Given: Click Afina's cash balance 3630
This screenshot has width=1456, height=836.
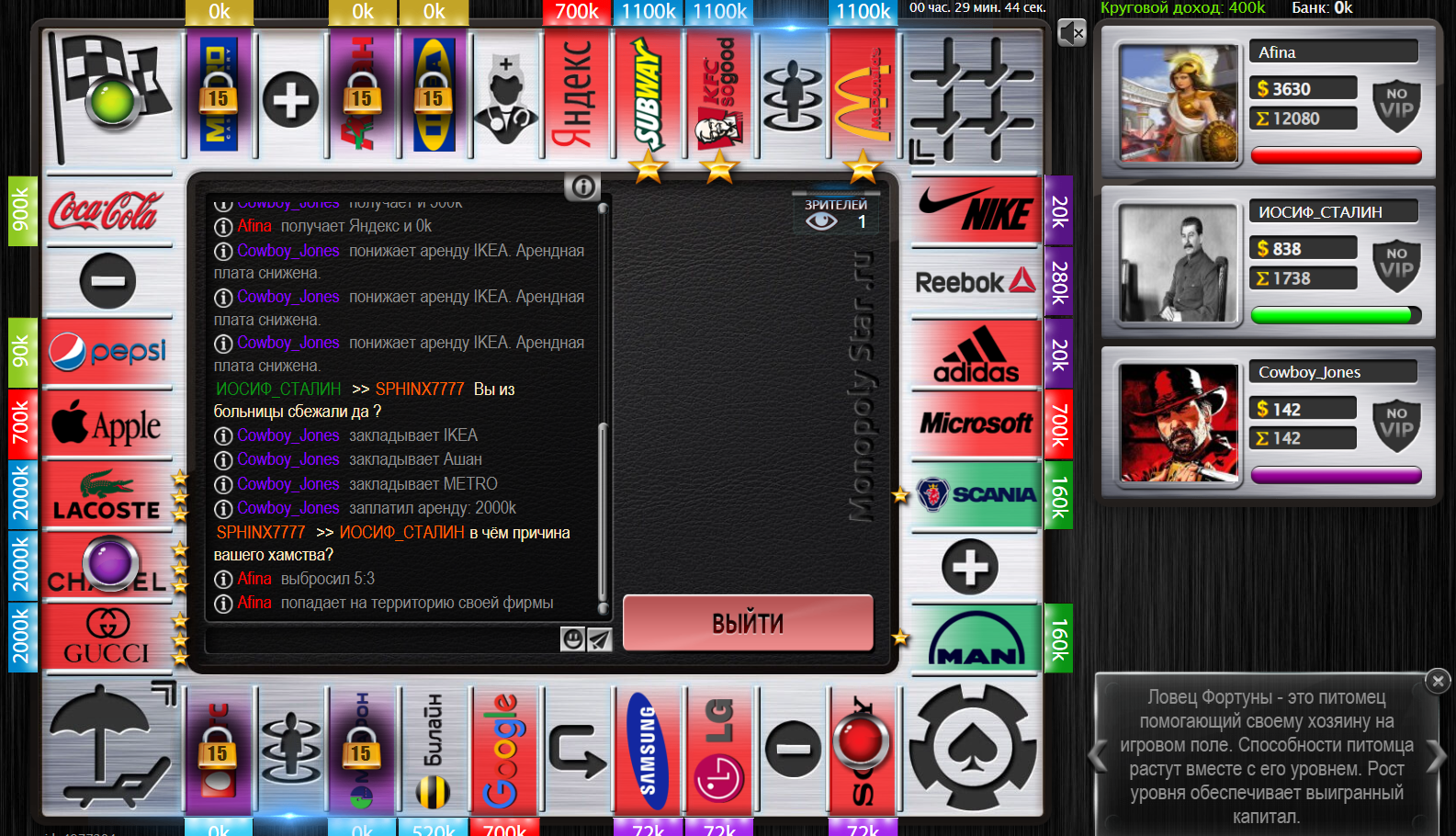Looking at the screenshot, I should pyautogui.click(x=1303, y=88).
